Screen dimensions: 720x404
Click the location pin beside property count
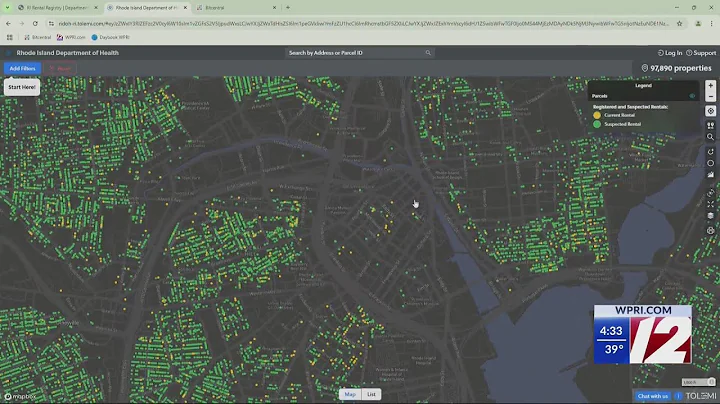(645, 68)
